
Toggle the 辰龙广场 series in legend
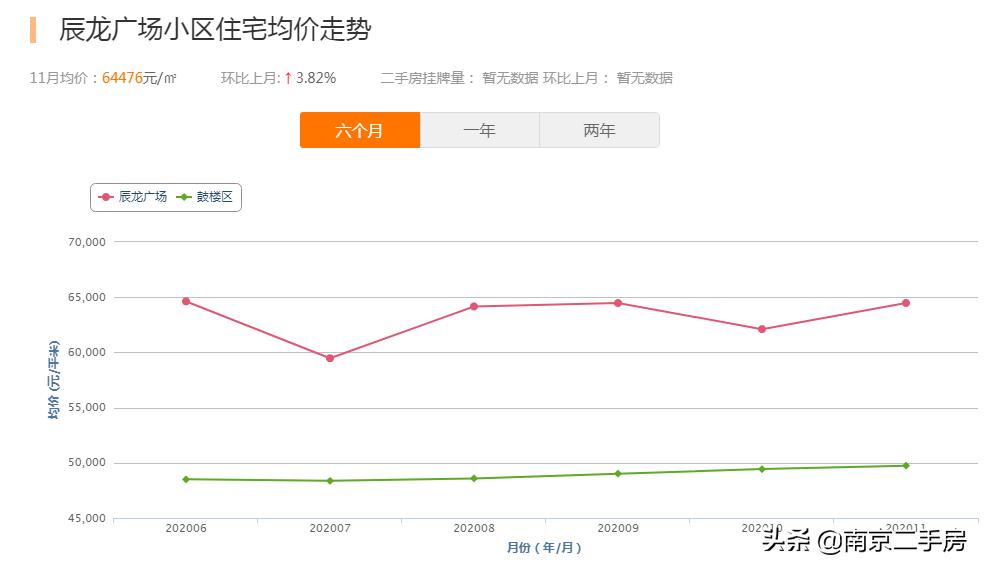(x=133, y=197)
